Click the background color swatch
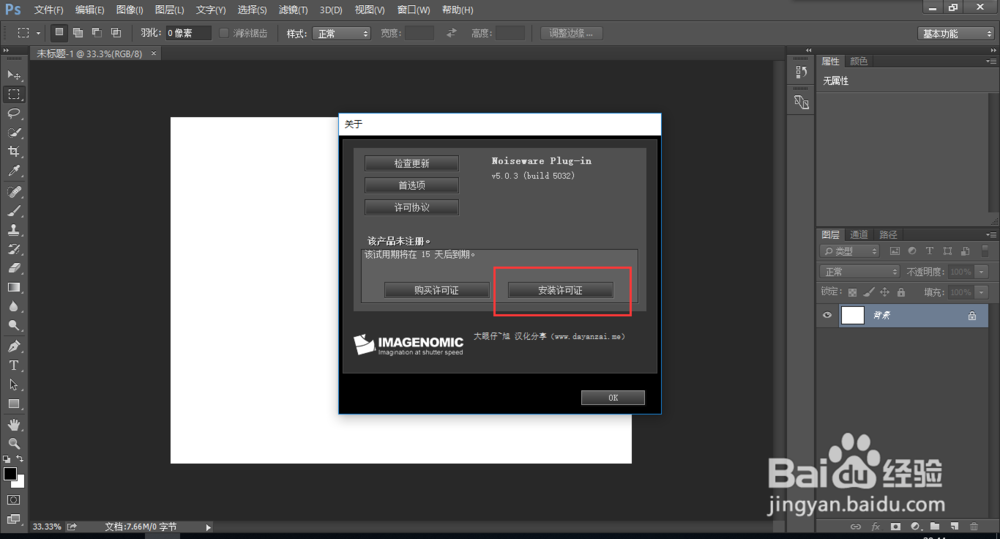Viewport: 1000px width, 539px height. tap(20, 482)
